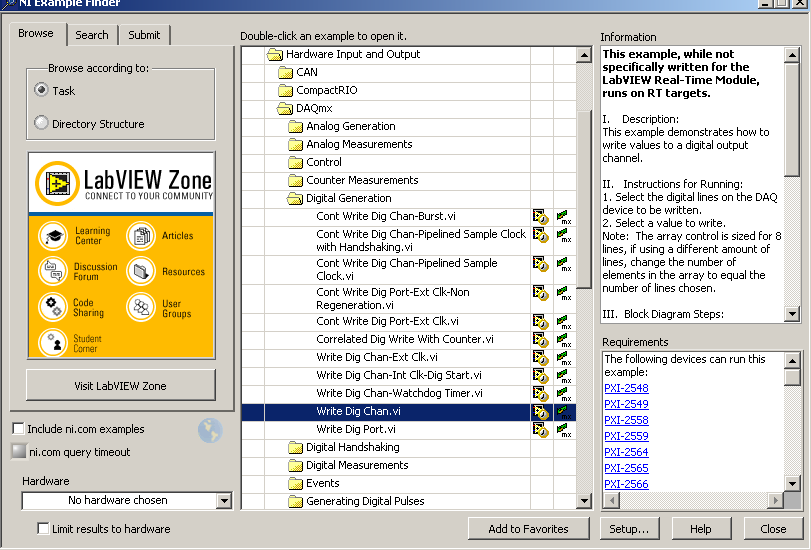Click the Events folder icon
This screenshot has width=811, height=550.
(295, 484)
